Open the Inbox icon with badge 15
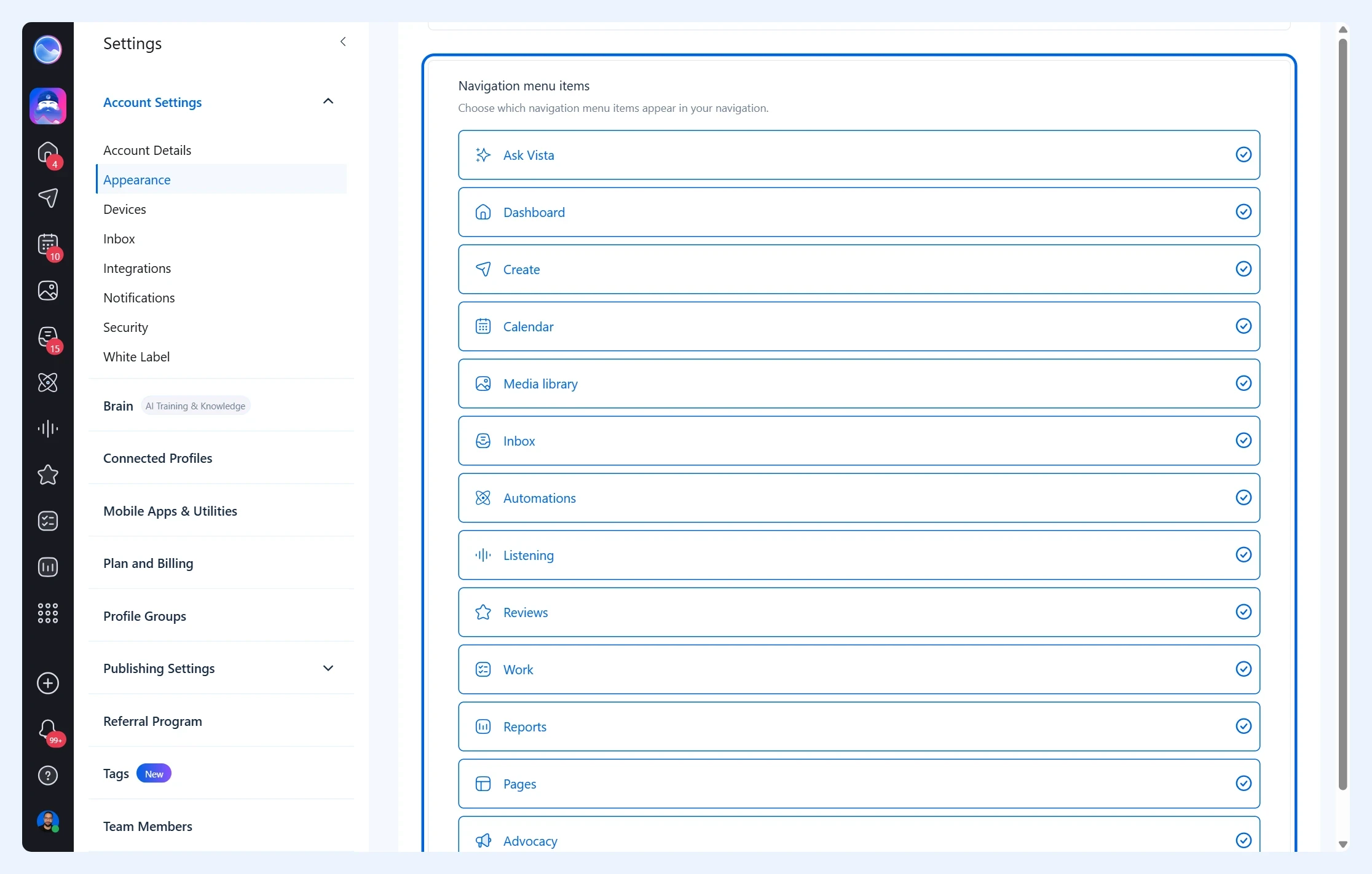Image resolution: width=1372 pixels, height=874 pixels. (x=48, y=337)
